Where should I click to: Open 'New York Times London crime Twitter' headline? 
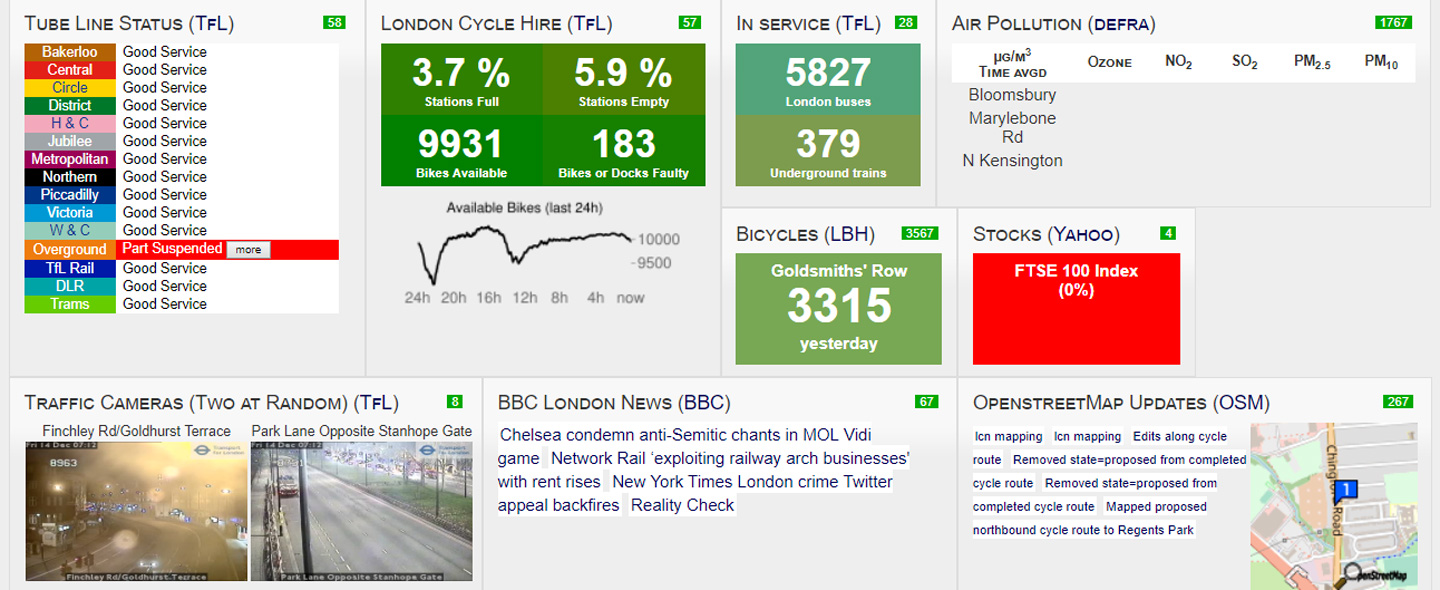(x=697, y=493)
